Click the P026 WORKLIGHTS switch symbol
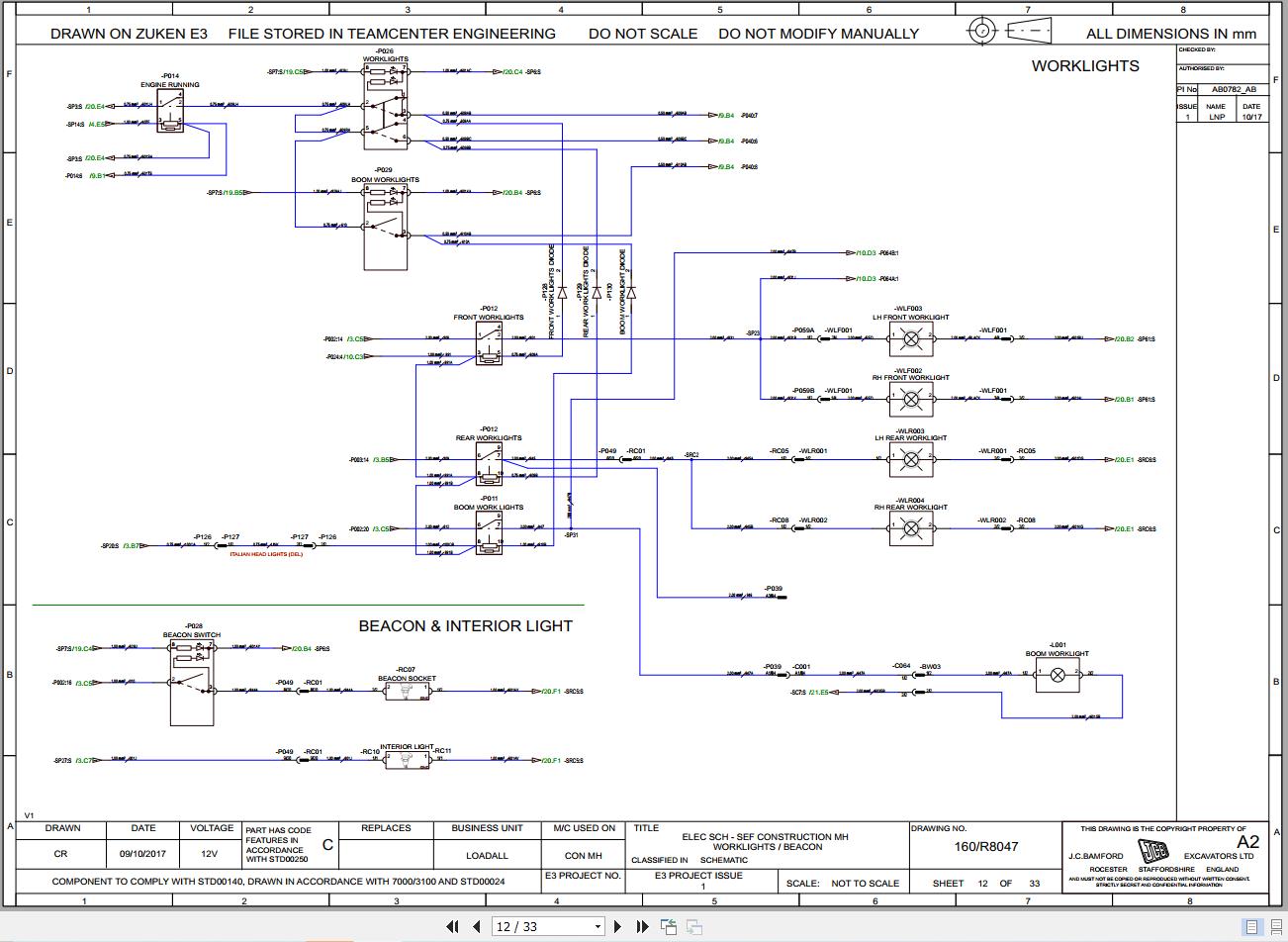 tap(385, 106)
